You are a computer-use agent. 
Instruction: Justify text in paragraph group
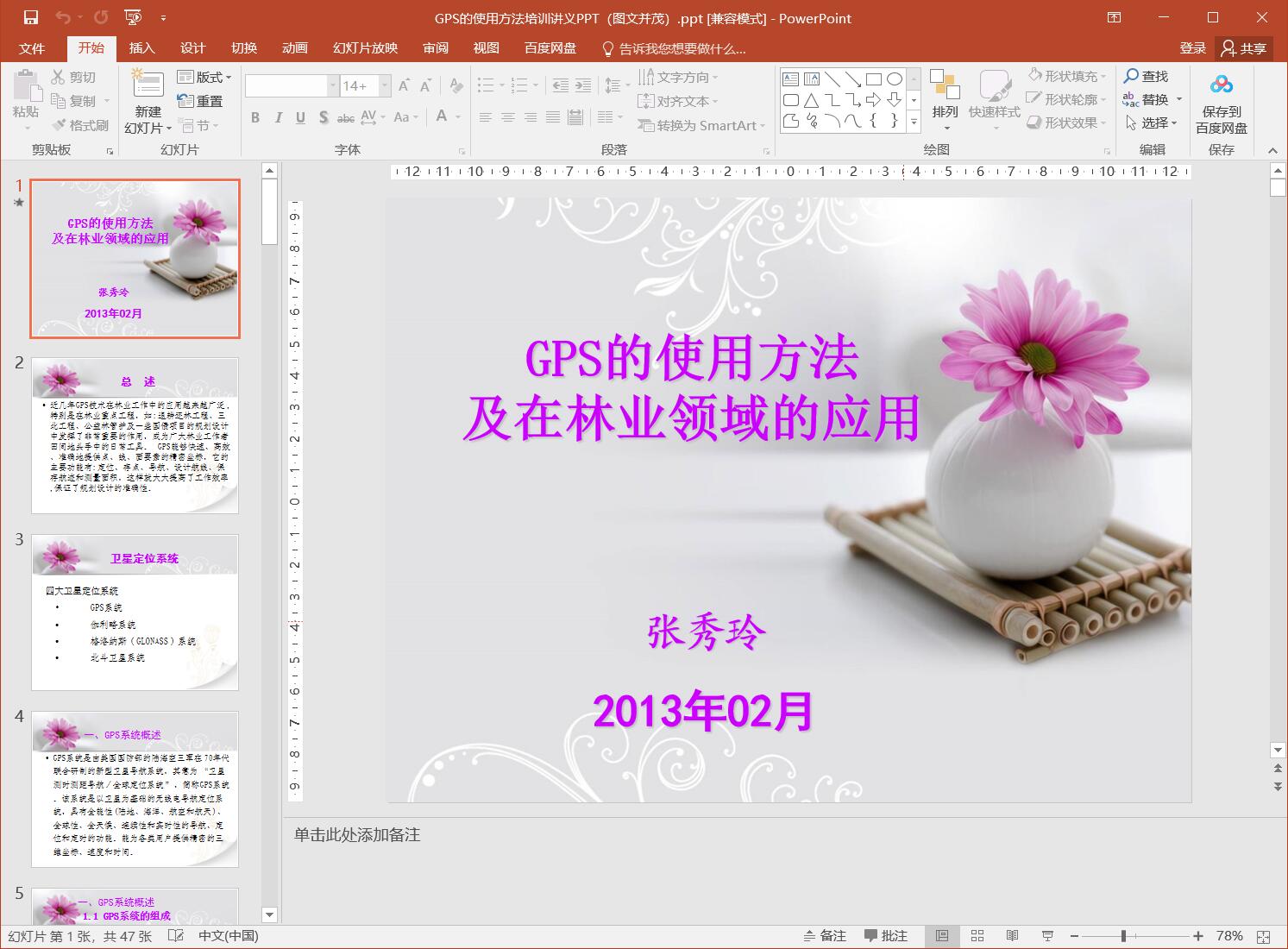coord(553,117)
